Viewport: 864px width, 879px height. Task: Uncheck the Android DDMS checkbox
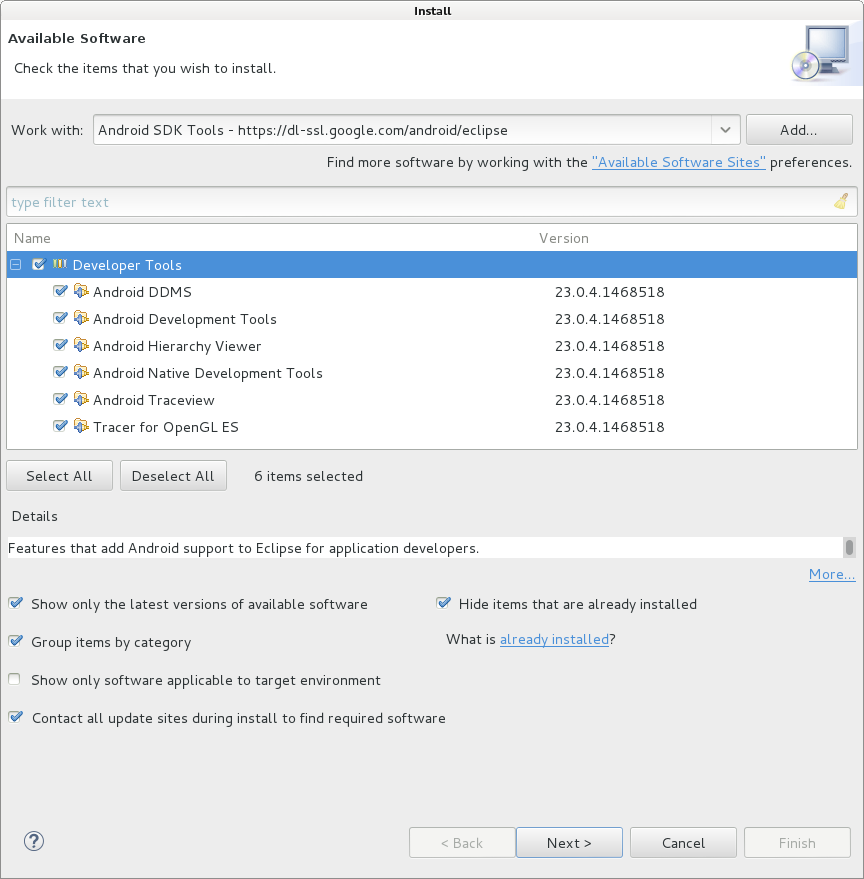pos(60,291)
